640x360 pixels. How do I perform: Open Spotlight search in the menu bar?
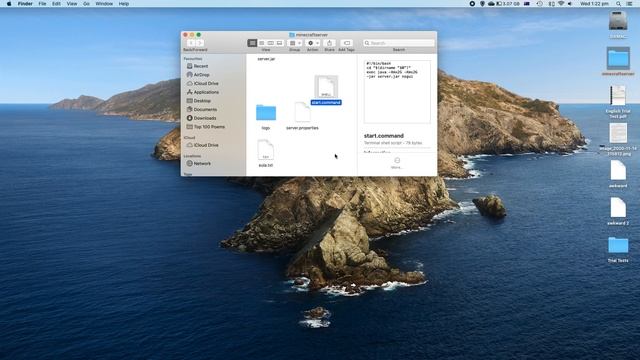[618, 4]
